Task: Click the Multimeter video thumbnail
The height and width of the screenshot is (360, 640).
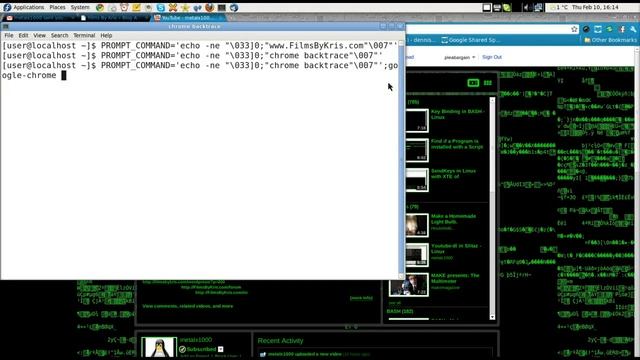Action: [409, 284]
